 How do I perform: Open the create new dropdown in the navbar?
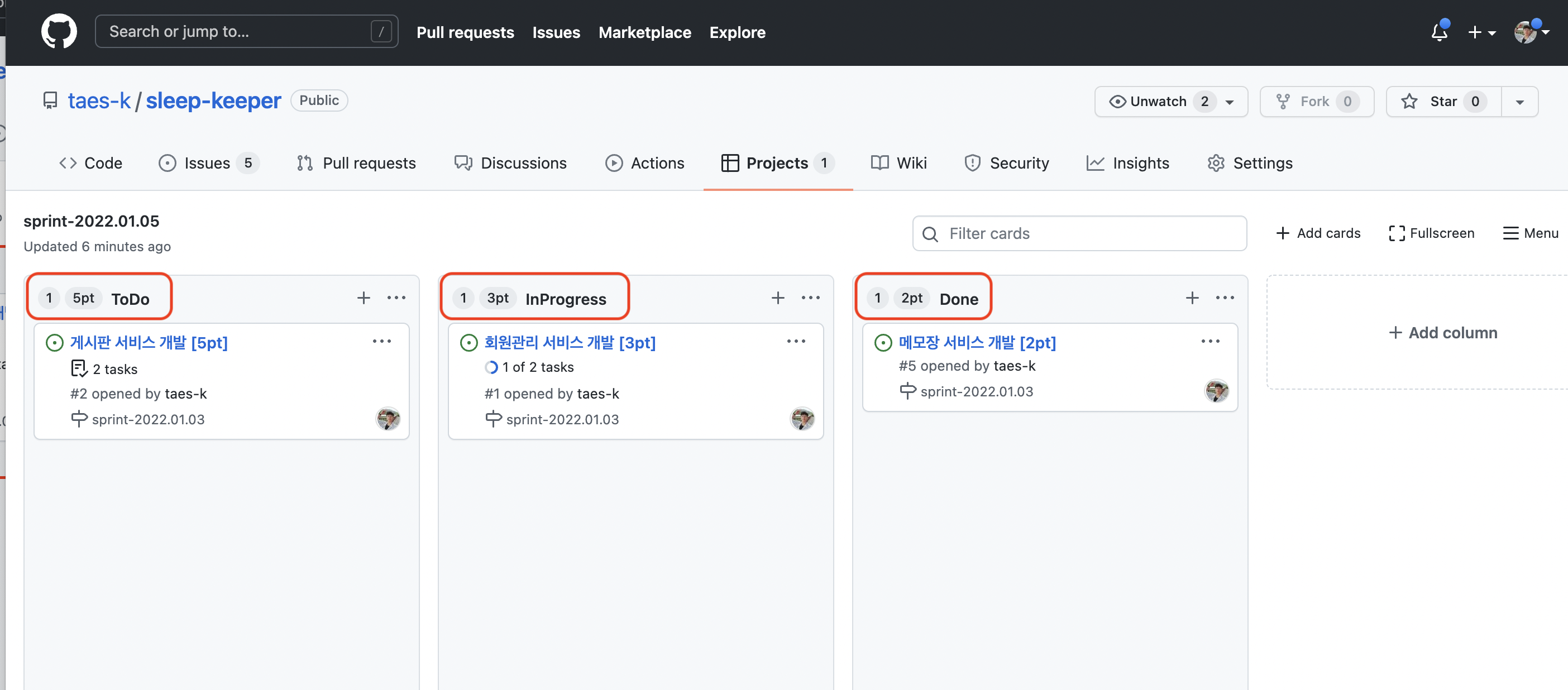coord(1481,32)
